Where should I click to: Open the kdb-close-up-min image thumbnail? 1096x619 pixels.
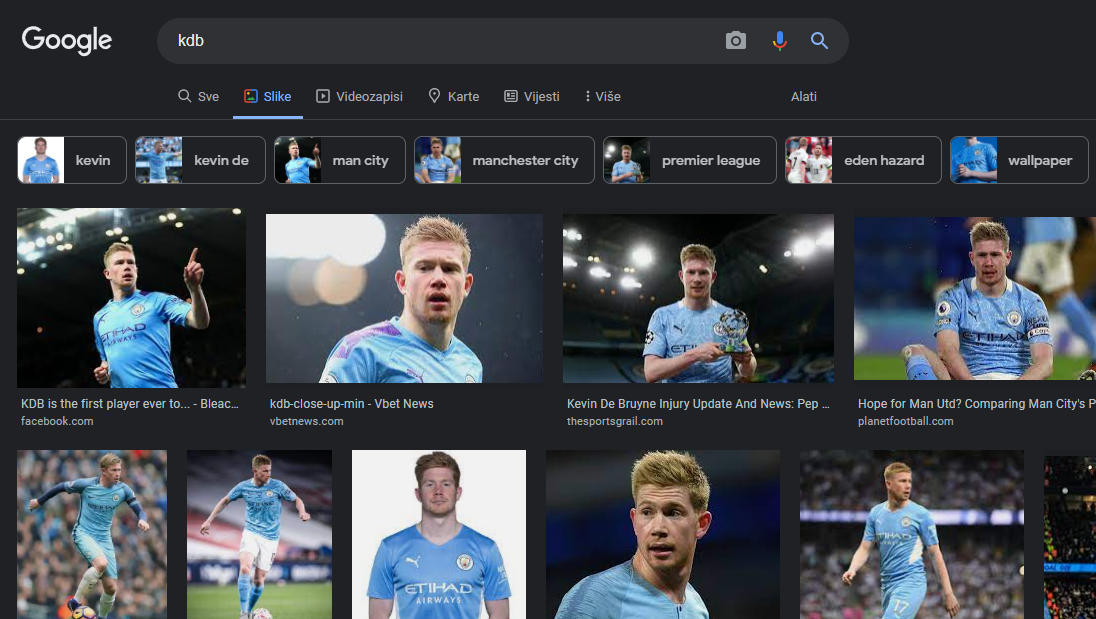pyautogui.click(x=404, y=298)
